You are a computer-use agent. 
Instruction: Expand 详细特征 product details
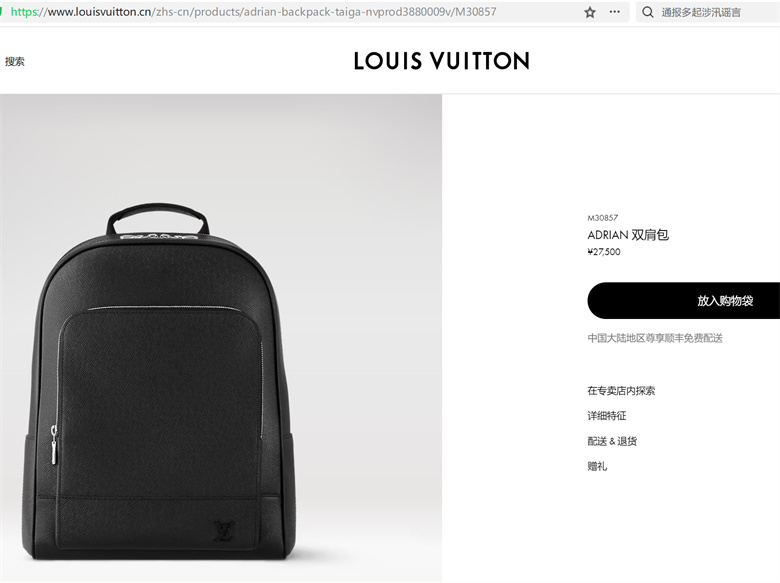pyautogui.click(x=606, y=416)
